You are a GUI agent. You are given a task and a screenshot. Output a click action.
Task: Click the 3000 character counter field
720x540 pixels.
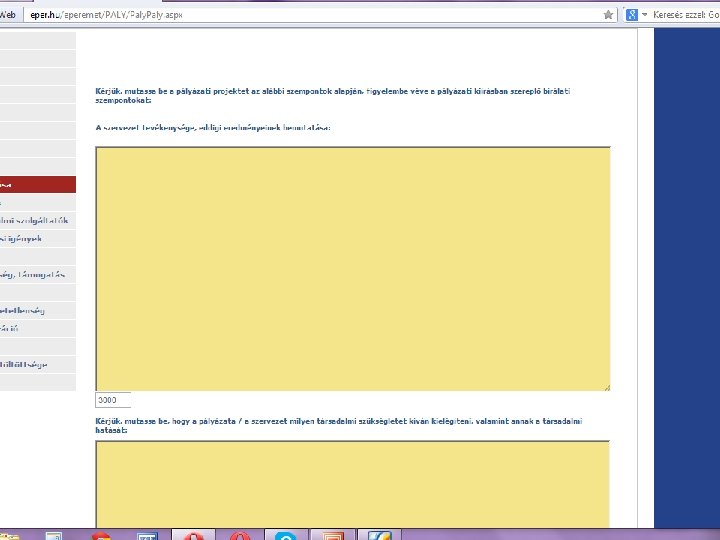[113, 400]
